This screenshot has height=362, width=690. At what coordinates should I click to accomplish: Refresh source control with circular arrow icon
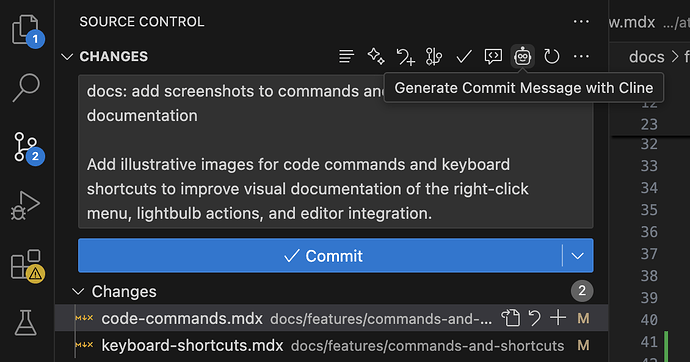[551, 56]
